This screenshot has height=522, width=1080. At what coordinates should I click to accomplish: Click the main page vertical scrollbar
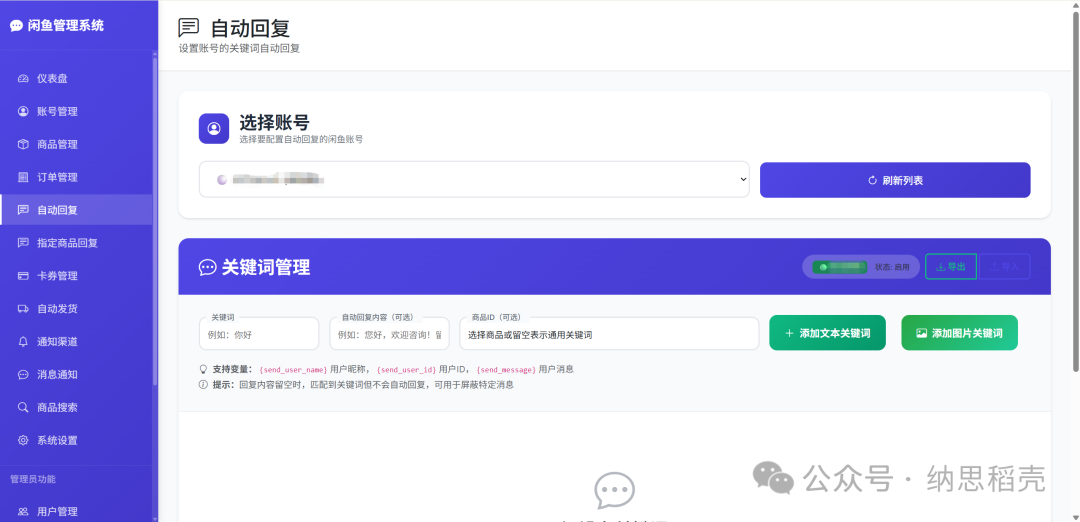coord(1076,193)
